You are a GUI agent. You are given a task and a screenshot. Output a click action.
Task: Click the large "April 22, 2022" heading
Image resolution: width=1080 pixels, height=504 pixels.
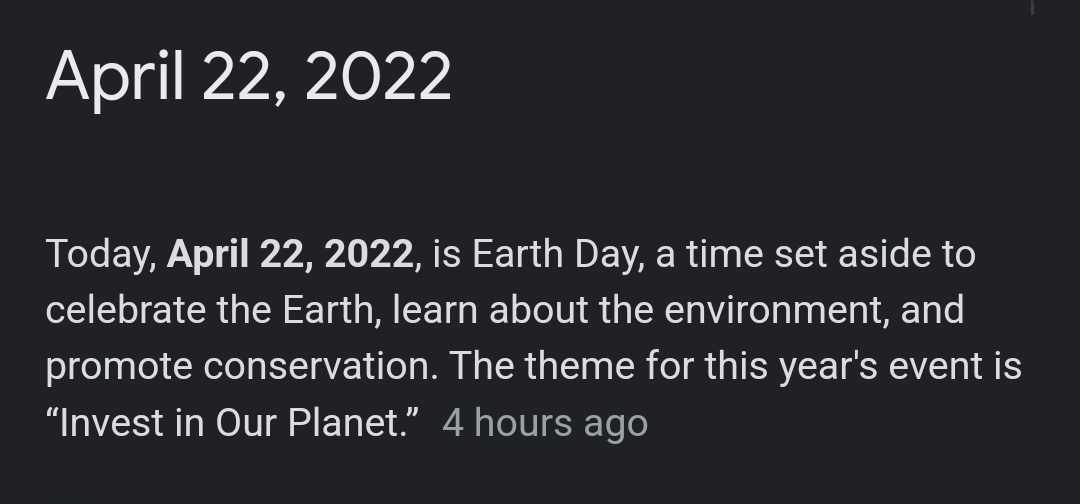pos(248,77)
